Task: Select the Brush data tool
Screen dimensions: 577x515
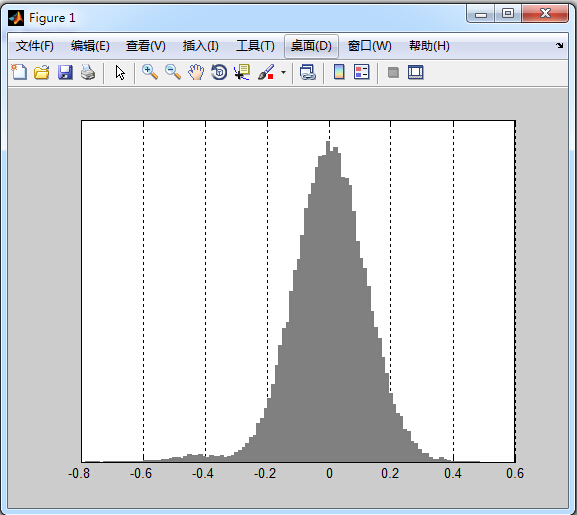Action: tap(266, 72)
